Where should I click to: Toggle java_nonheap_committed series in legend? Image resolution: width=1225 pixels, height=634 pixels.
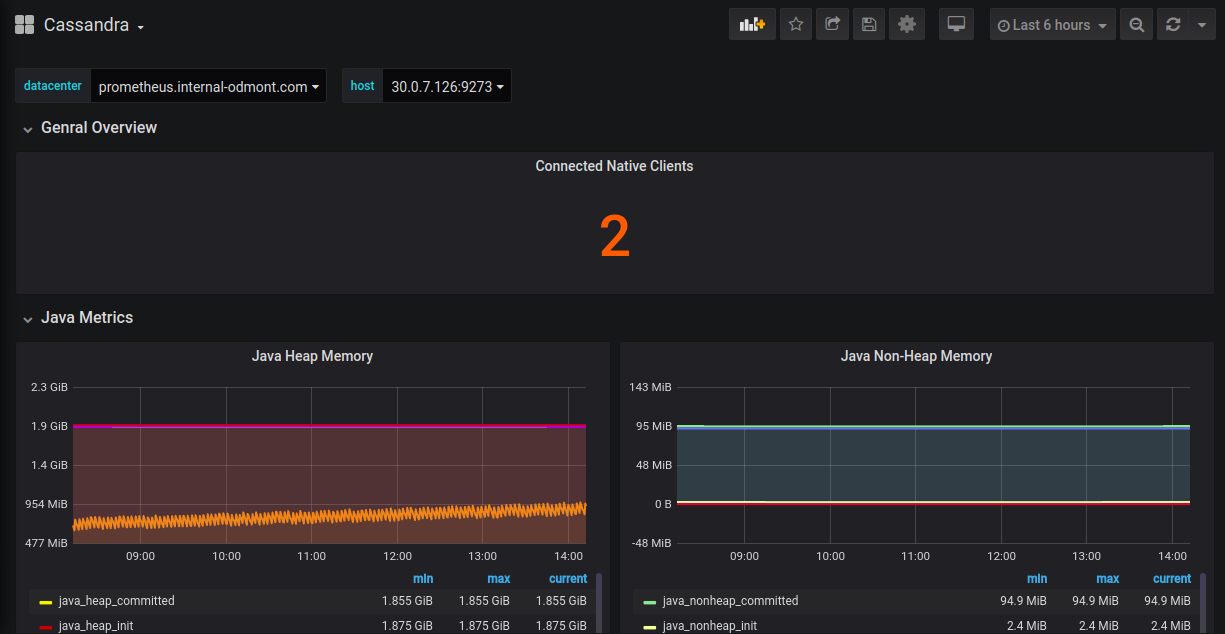coord(730,601)
